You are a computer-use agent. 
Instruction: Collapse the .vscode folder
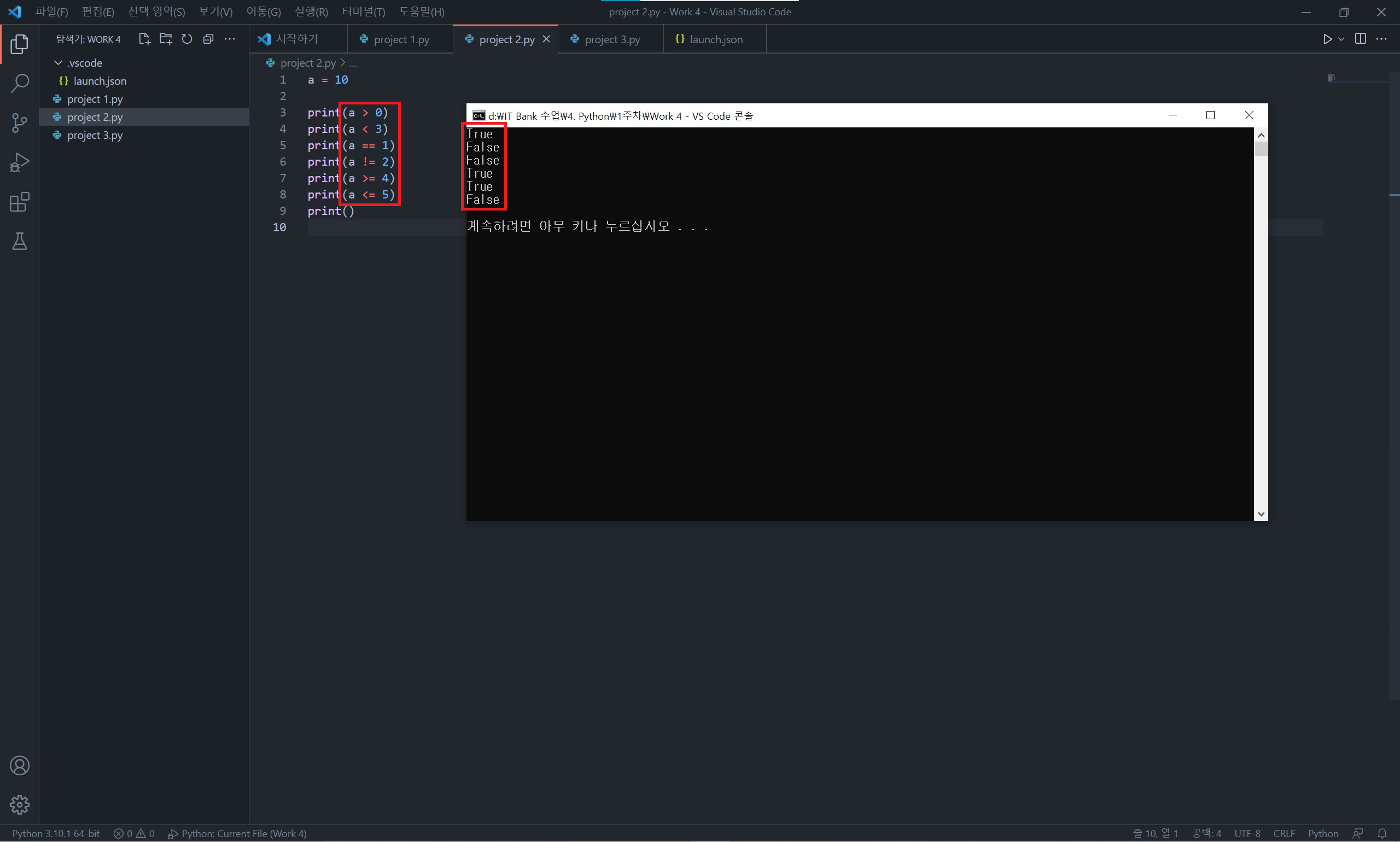(58, 62)
